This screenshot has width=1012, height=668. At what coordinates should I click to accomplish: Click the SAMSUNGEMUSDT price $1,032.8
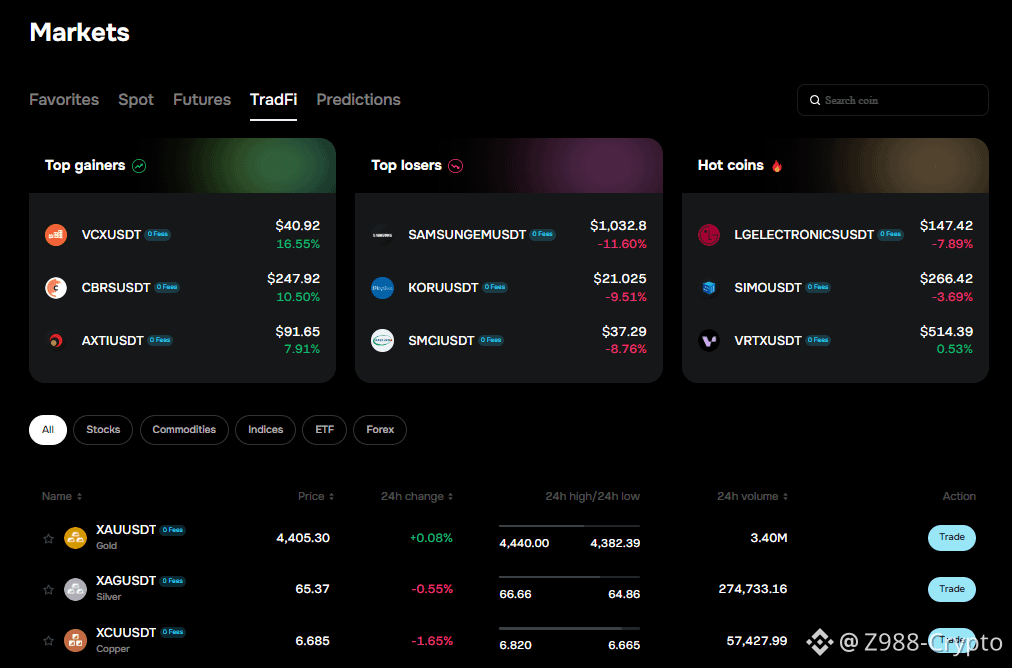618,226
